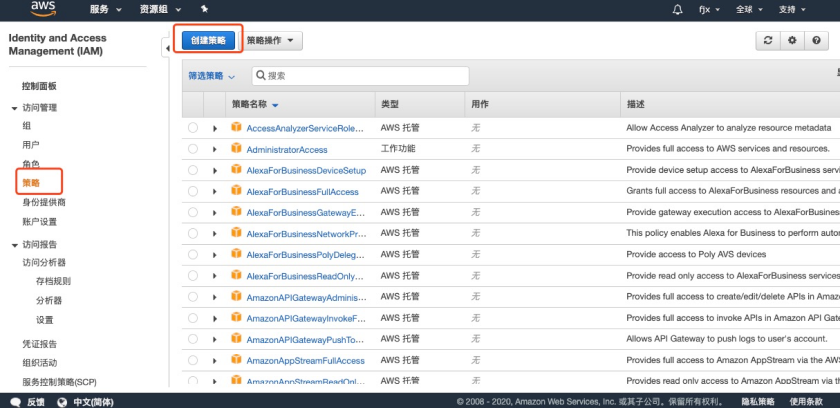The height and width of the screenshot is (408, 840).
Task: Open 凭证报告 in the sidebar
Action: [39, 344]
